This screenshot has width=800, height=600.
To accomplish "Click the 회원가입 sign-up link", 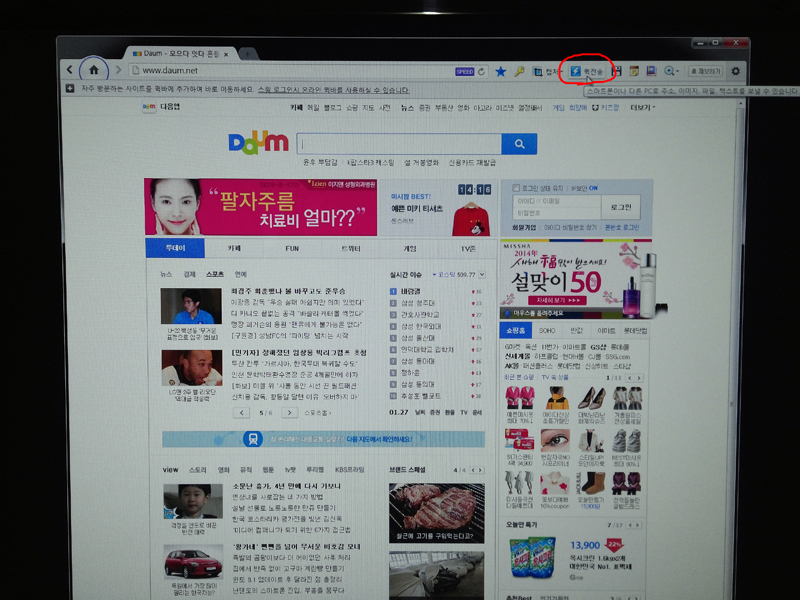I will [x=524, y=227].
